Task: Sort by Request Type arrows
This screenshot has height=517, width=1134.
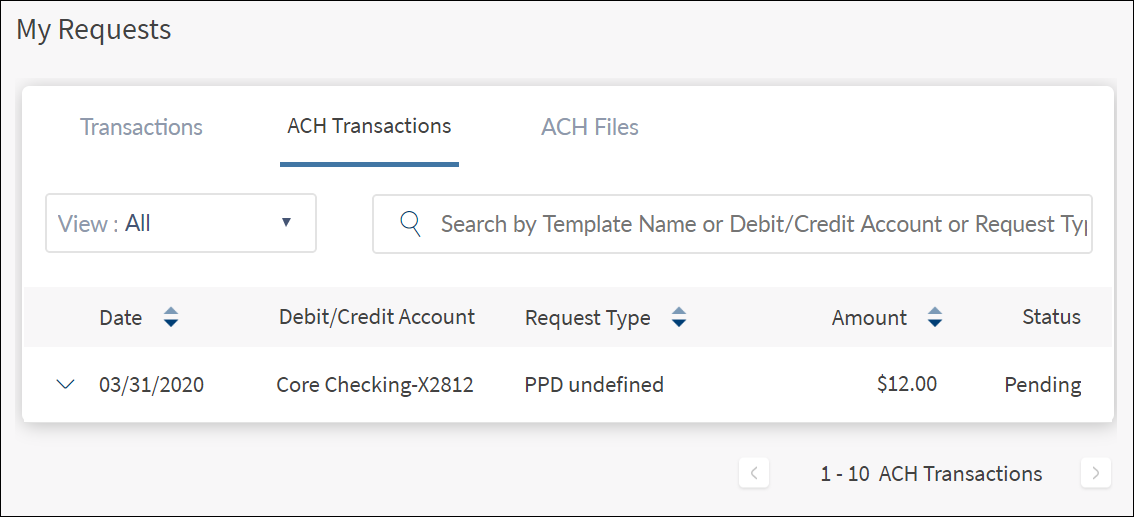Action: [x=679, y=318]
